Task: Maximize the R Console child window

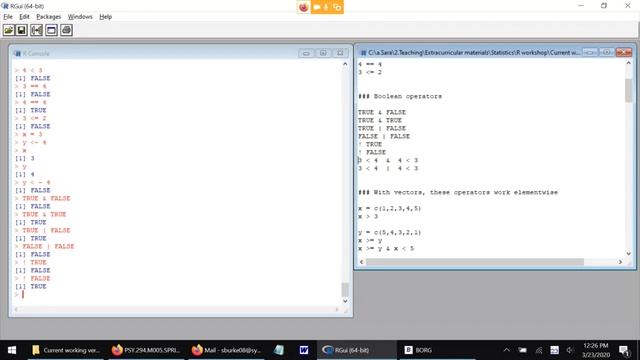Action: [x=323, y=53]
